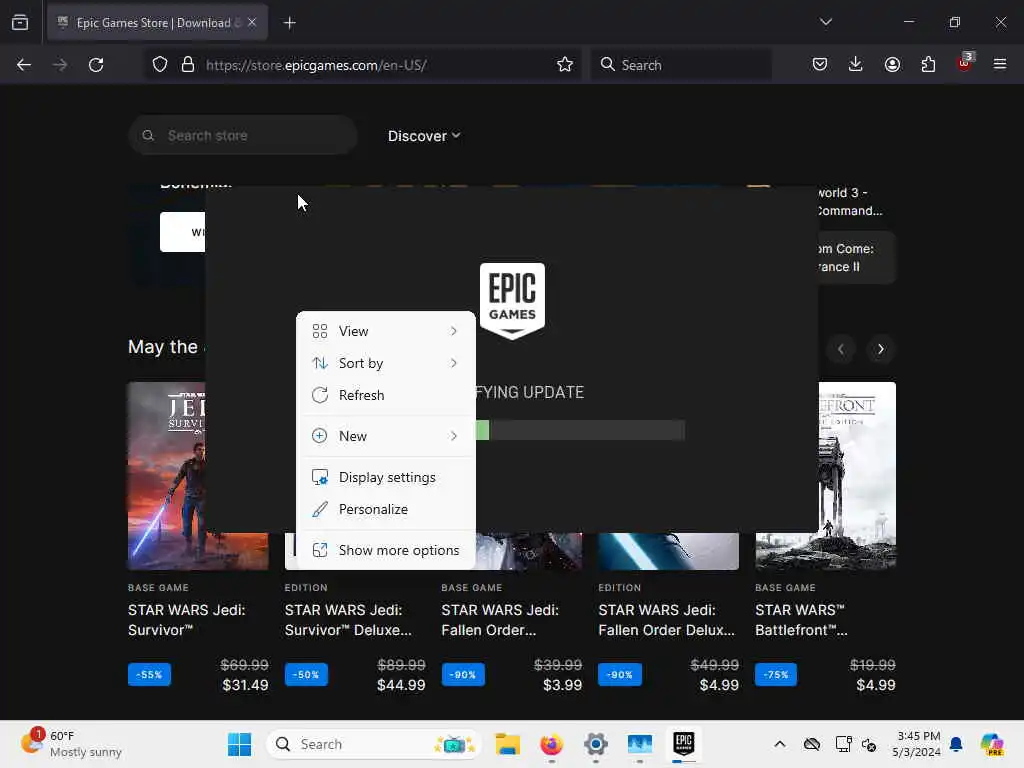The height and width of the screenshot is (768, 1024).
Task: Click the white wishlist button in banner
Action: [182, 232]
